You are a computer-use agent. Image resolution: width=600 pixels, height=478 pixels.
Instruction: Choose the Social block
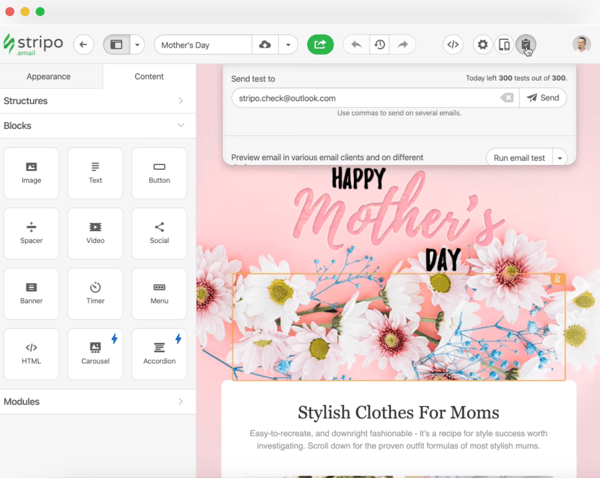159,233
